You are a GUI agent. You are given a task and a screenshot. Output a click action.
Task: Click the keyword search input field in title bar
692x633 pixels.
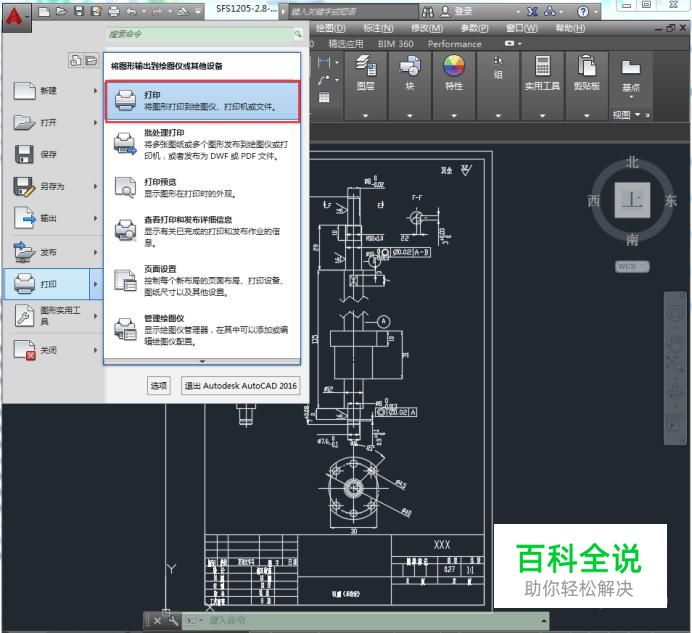(353, 11)
